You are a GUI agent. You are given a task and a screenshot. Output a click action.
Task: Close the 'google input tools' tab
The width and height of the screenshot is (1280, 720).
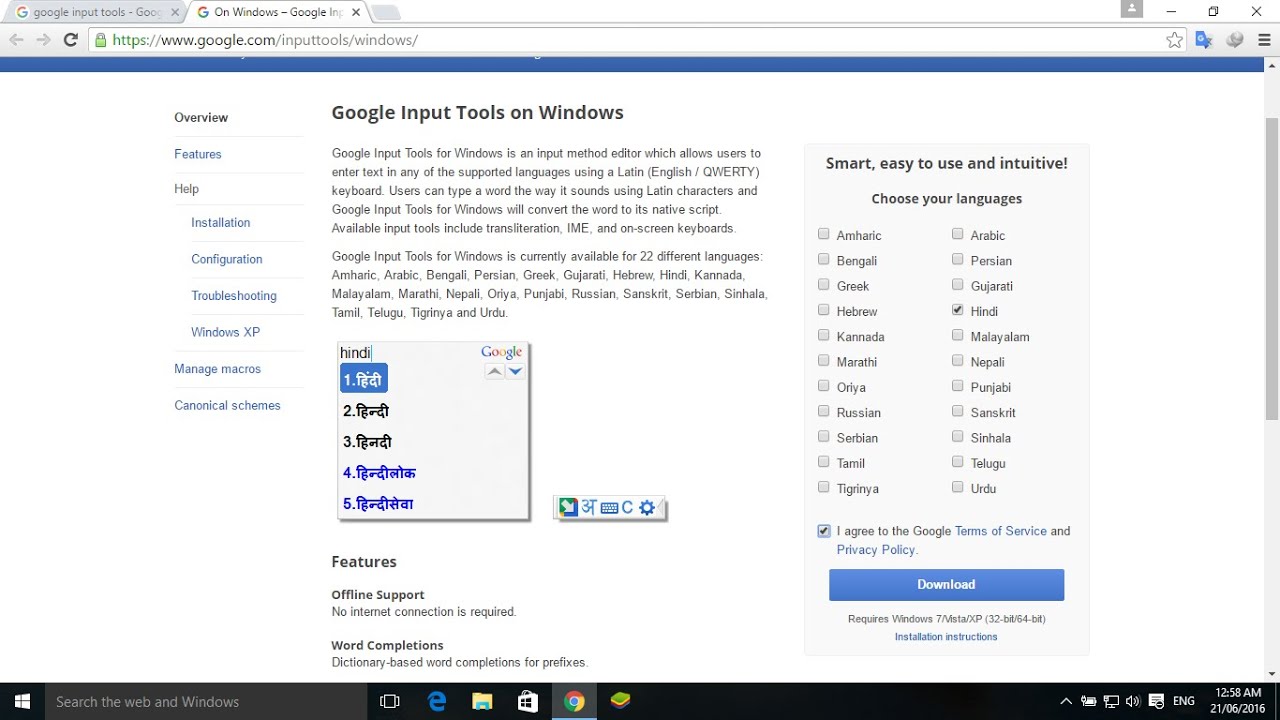[174, 13]
